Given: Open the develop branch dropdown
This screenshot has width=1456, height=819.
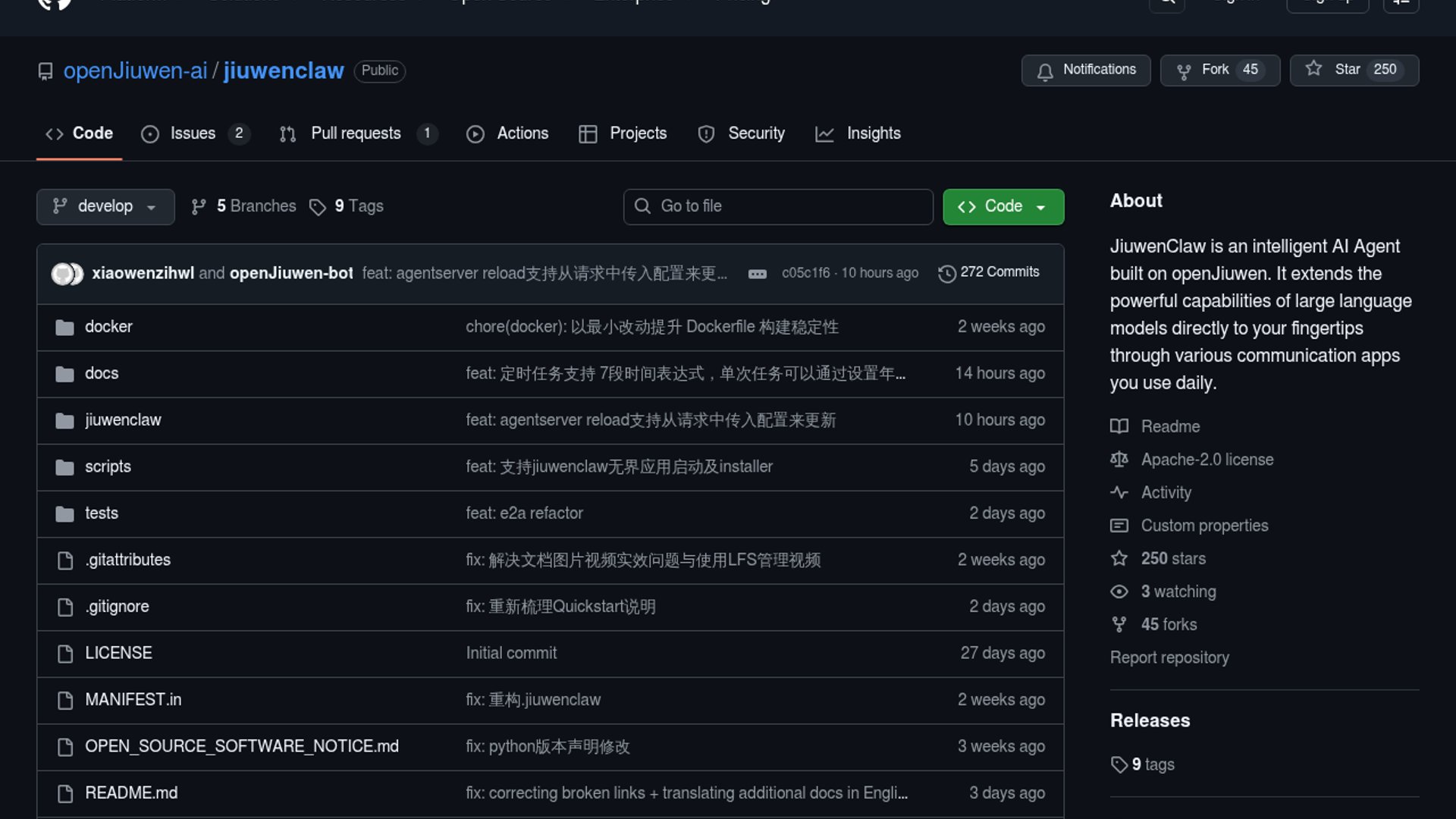Looking at the screenshot, I should click(105, 206).
